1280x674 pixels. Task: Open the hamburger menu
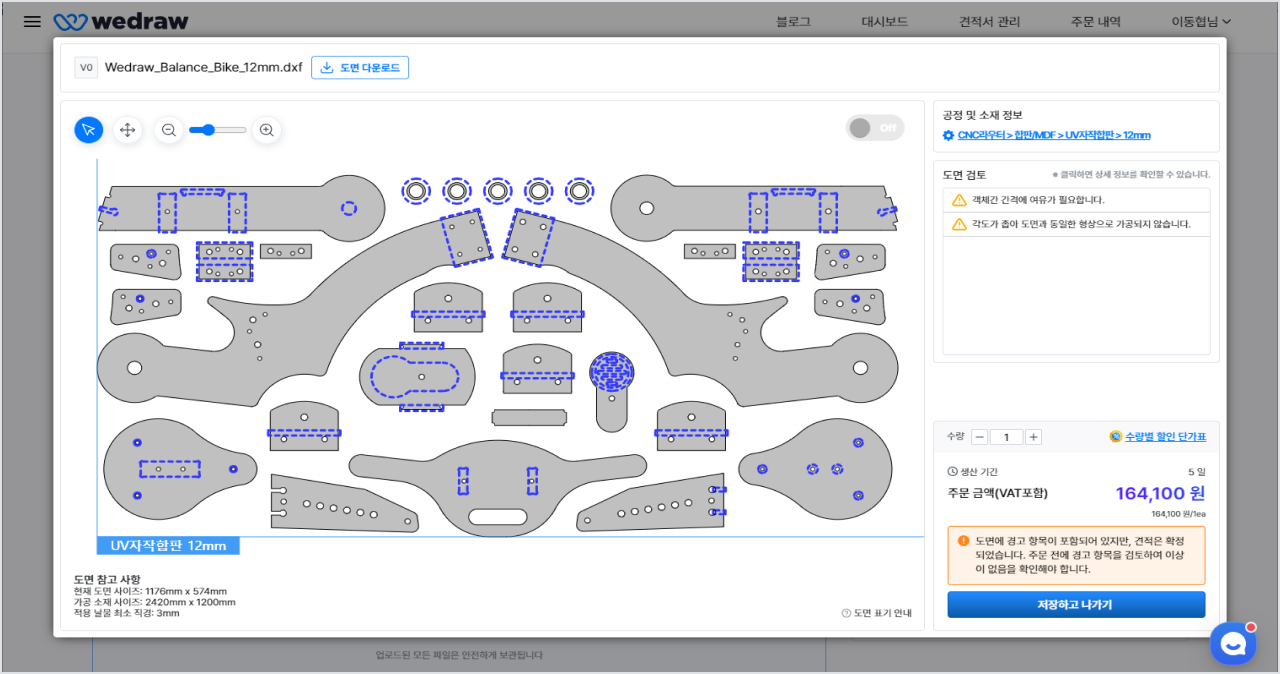pos(32,21)
